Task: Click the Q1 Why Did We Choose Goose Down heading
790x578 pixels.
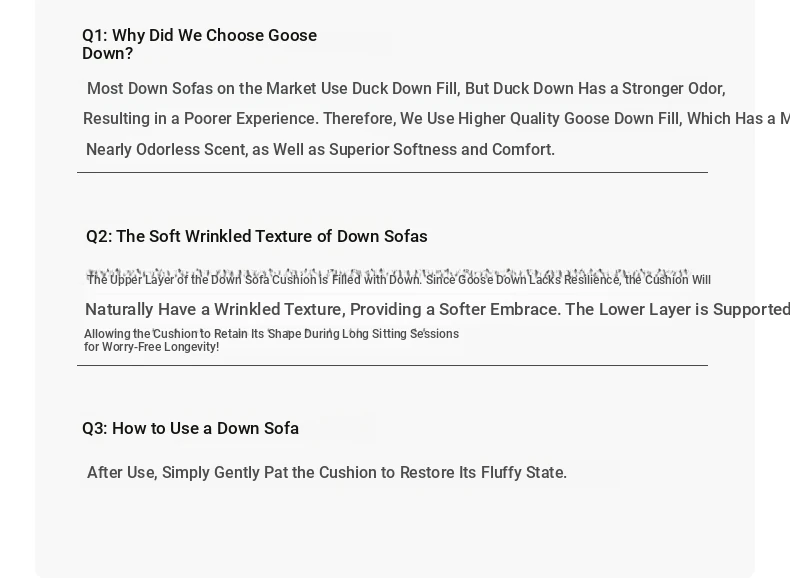Action: click(200, 44)
